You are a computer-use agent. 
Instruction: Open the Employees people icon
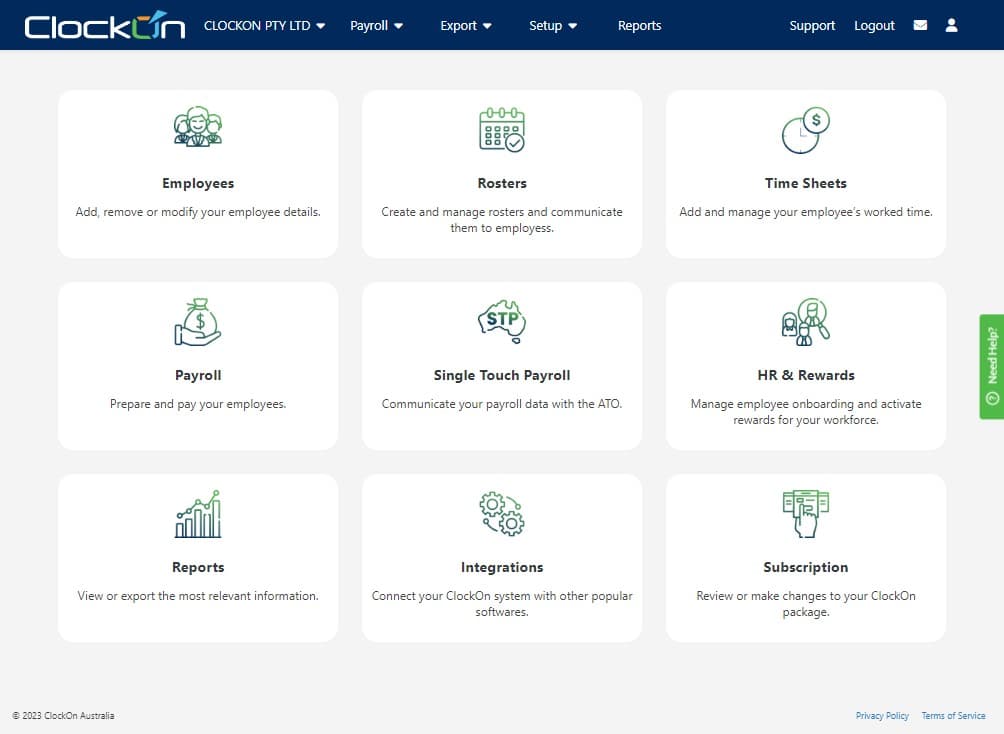(x=198, y=127)
